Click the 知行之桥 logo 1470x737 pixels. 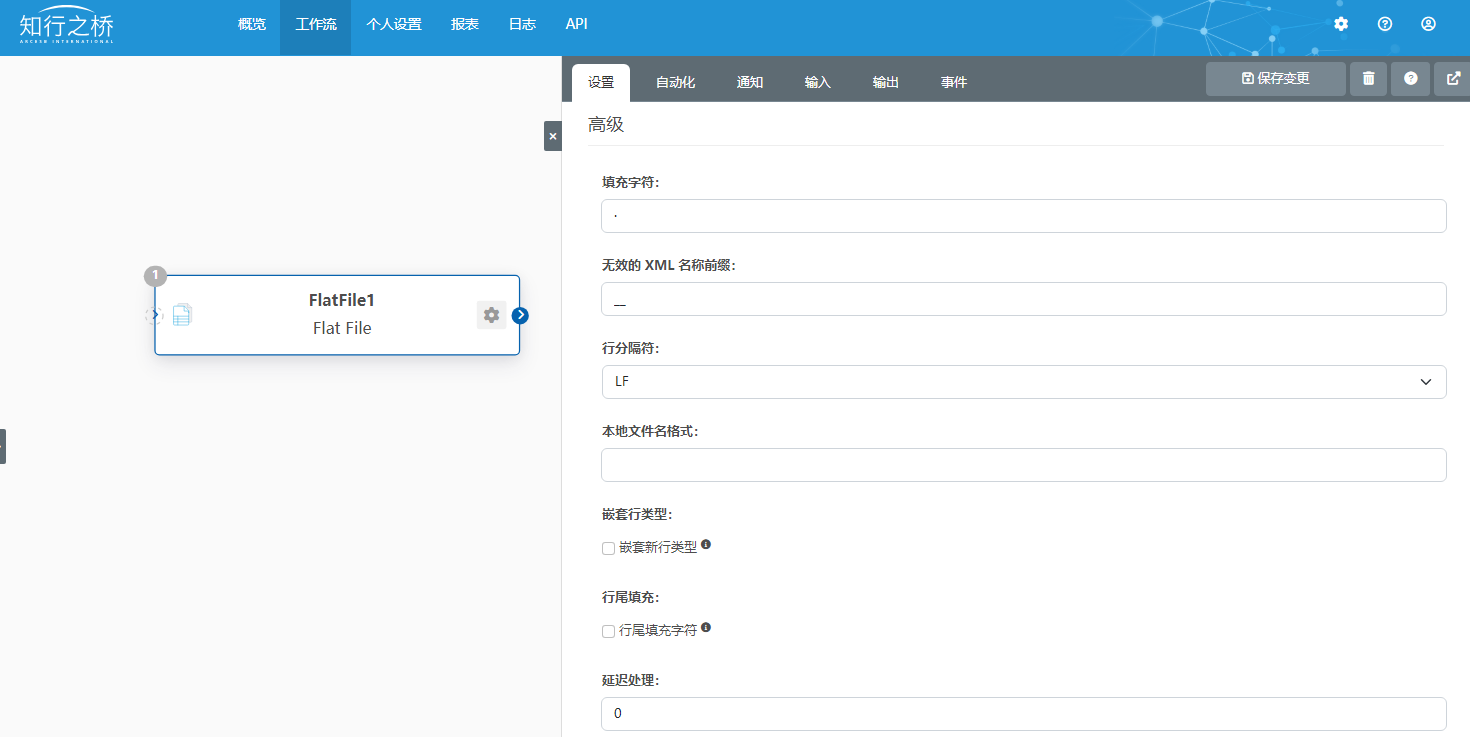(x=67, y=24)
